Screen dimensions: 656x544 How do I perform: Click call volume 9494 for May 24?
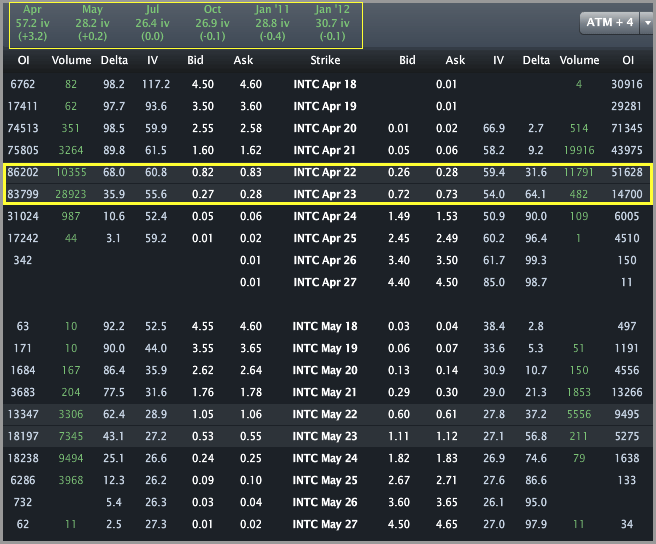[71, 458]
